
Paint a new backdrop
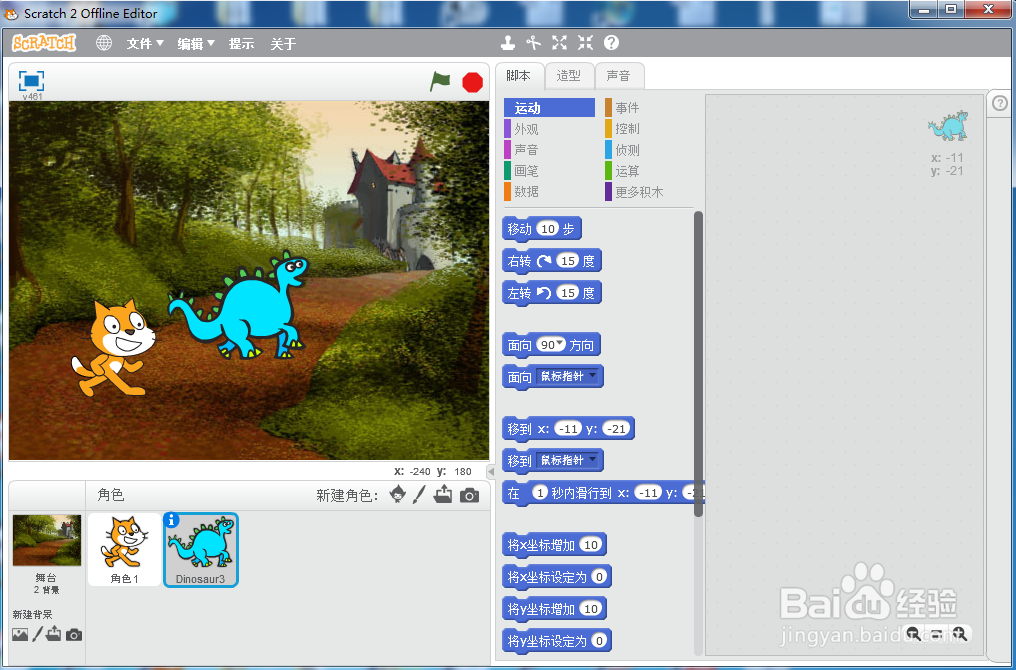(38, 634)
